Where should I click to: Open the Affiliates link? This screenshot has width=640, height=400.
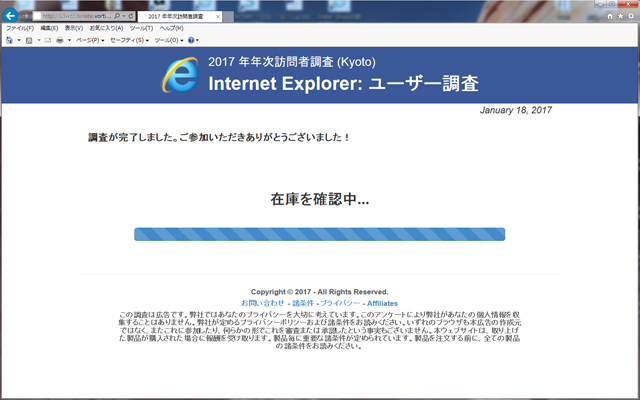click(x=382, y=303)
